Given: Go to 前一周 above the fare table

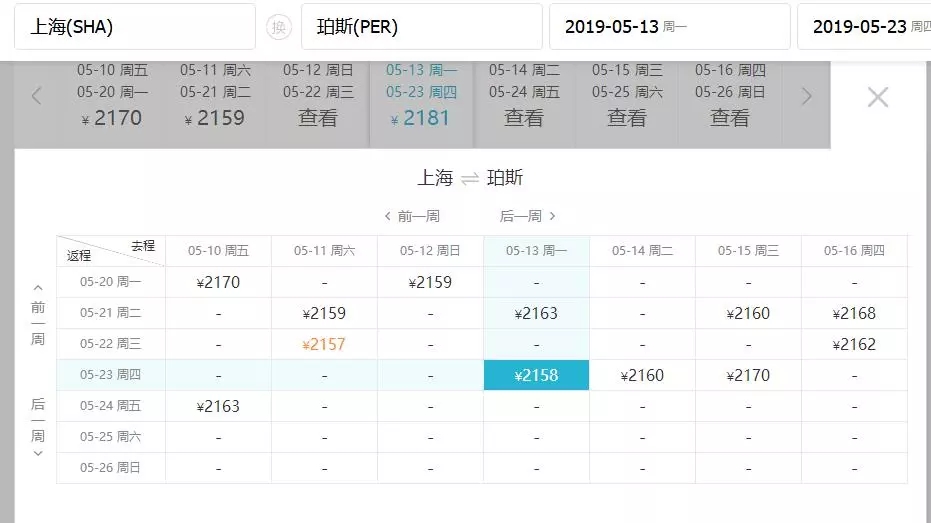Looking at the screenshot, I should pyautogui.click(x=412, y=216).
